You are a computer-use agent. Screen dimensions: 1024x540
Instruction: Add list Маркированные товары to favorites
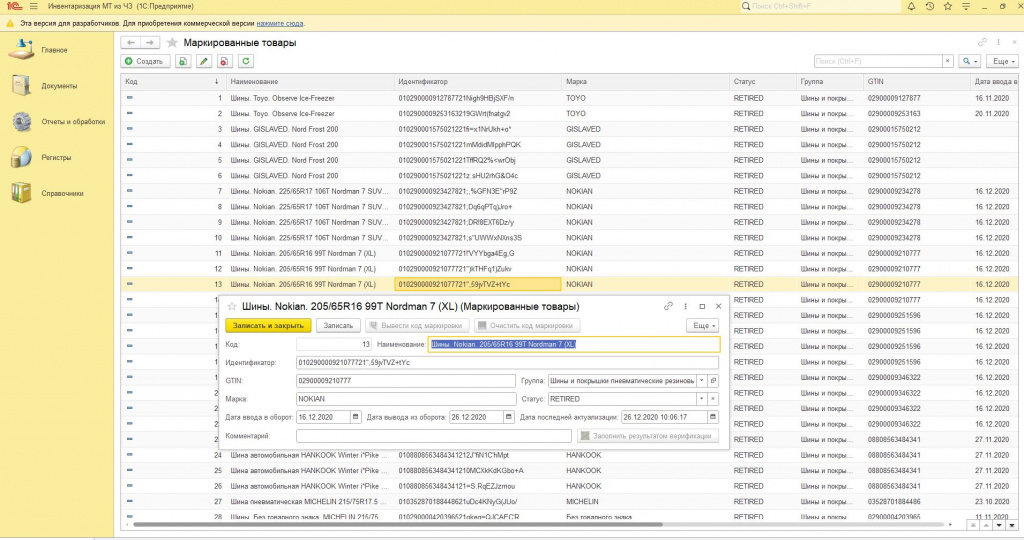(172, 42)
